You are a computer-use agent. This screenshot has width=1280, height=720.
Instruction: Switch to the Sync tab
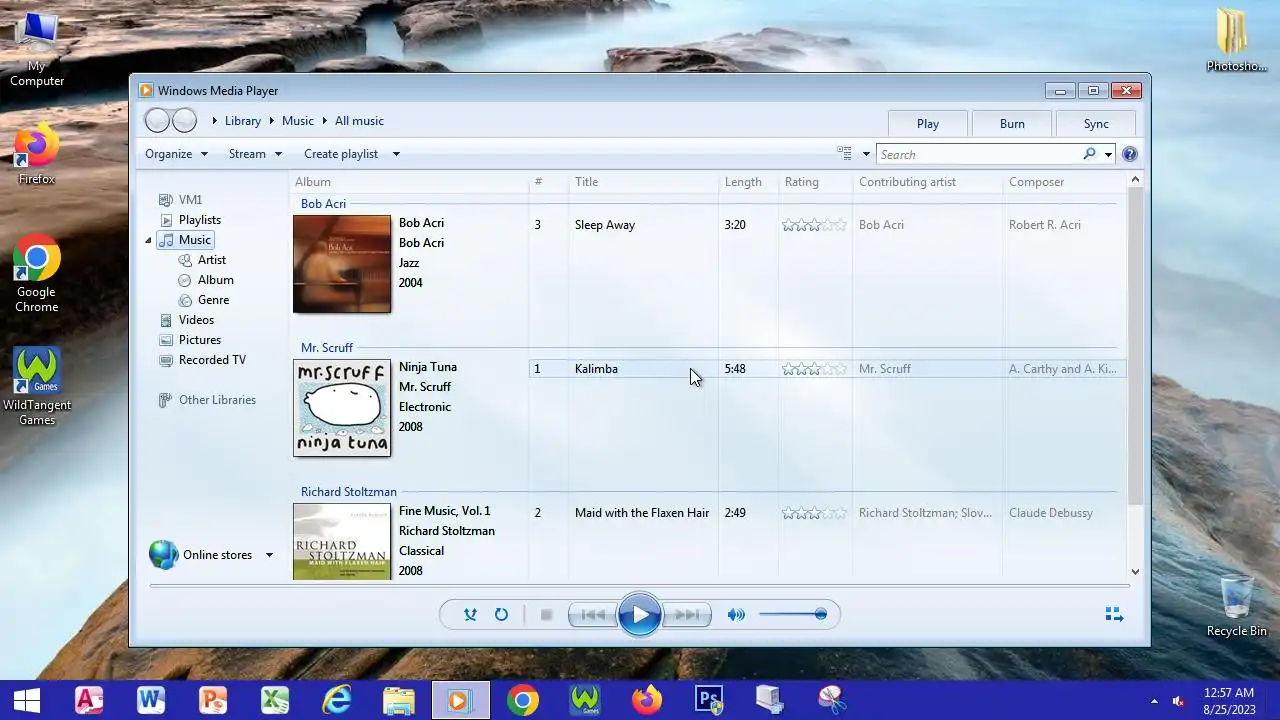[1096, 124]
